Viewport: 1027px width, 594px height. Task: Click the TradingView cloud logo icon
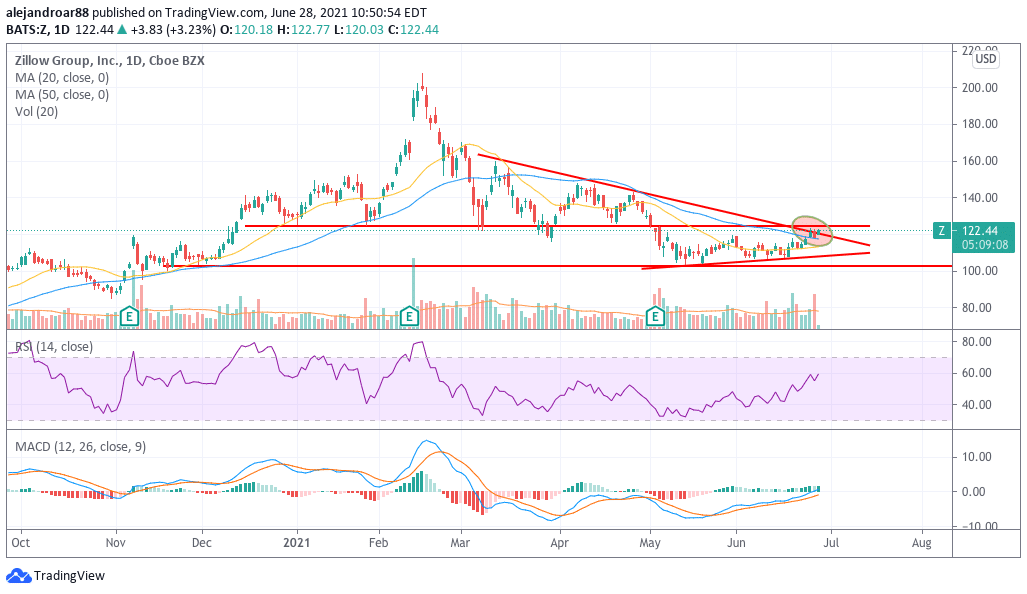point(18,576)
